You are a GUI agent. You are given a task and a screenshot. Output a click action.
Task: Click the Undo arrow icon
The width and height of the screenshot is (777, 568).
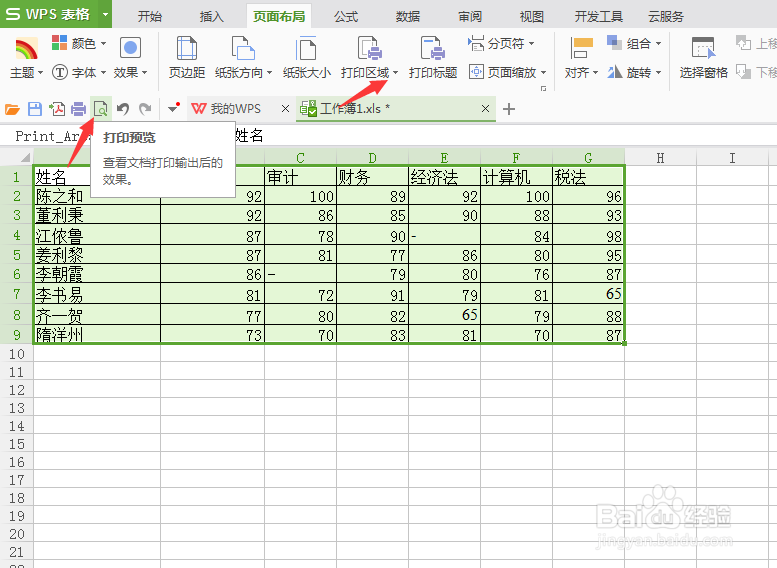click(123, 109)
